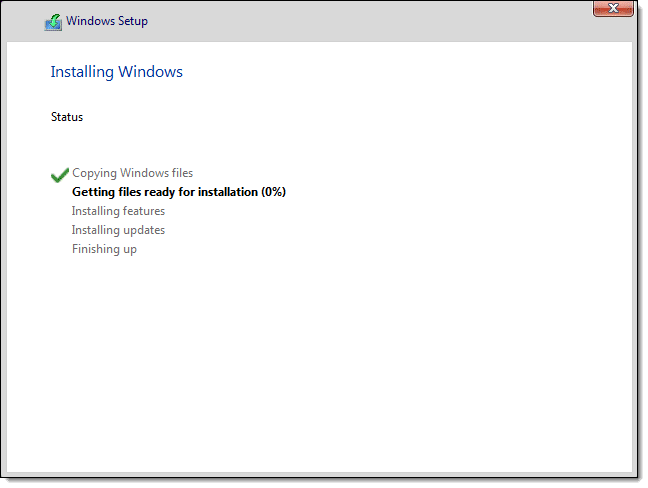Image resolution: width=648 pixels, height=488 pixels.
Task: Click 'Installing features' step
Action: click(118, 211)
